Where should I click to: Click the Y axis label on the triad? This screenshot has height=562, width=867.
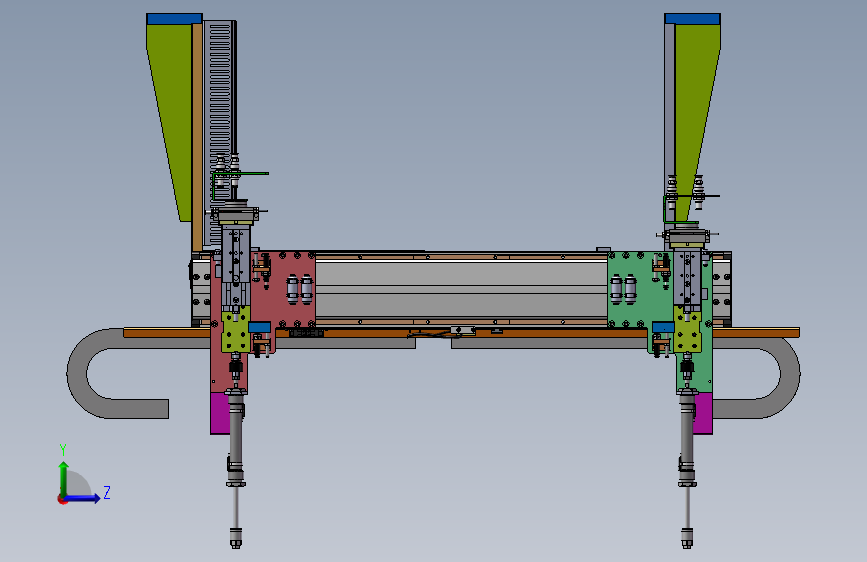(x=63, y=450)
